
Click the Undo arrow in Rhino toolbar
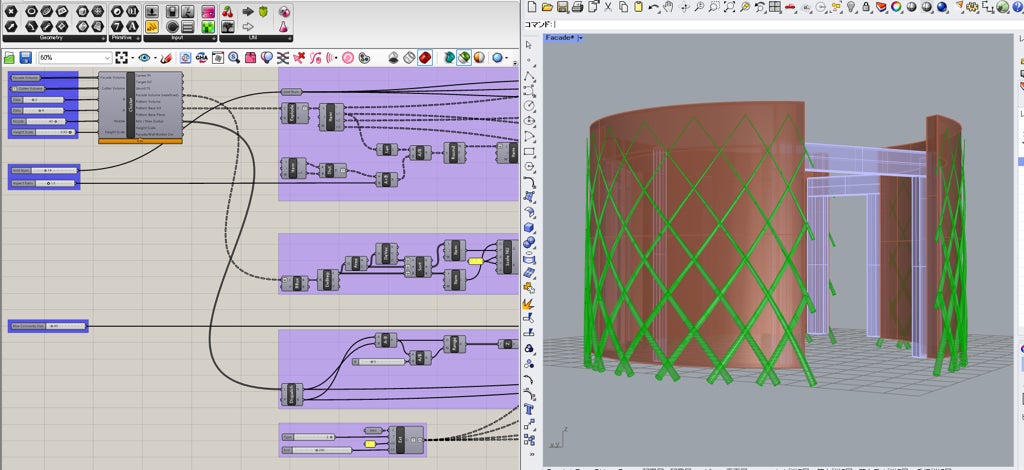click(x=653, y=8)
